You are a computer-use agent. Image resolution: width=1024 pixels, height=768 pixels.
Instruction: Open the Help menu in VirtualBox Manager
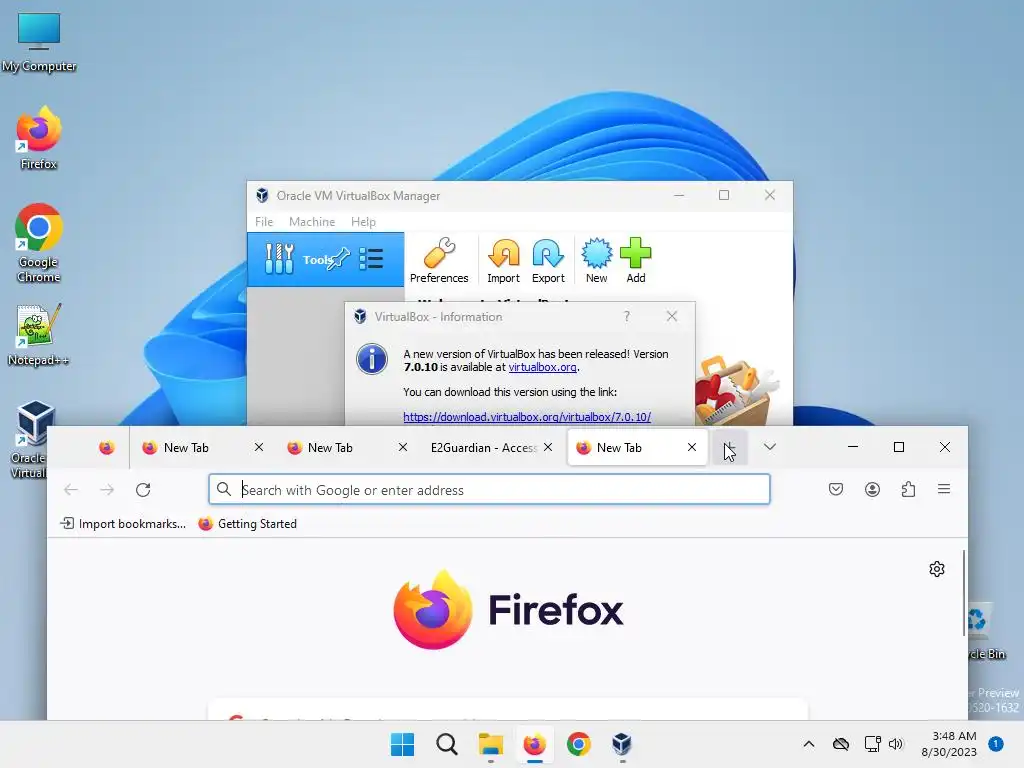click(x=363, y=222)
